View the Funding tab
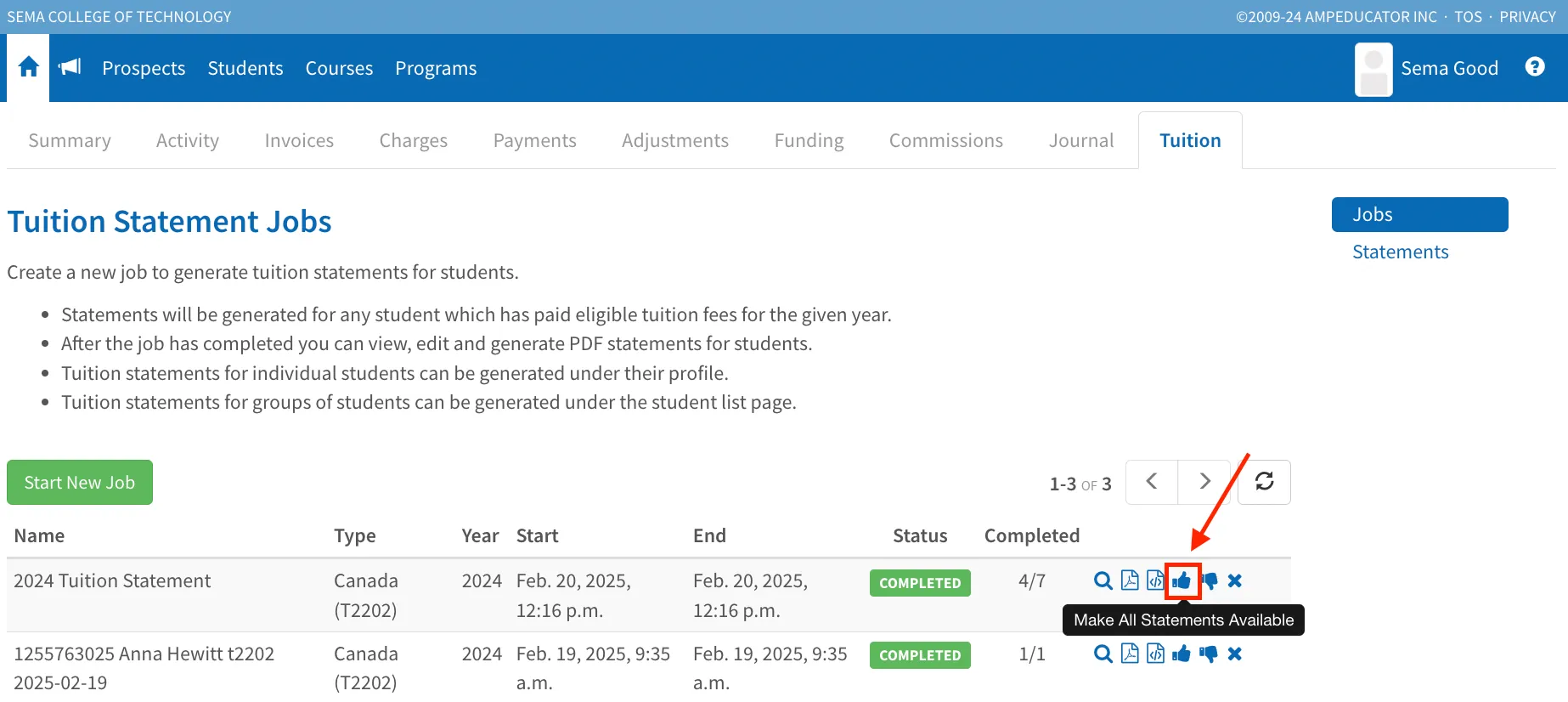 pyautogui.click(x=809, y=140)
